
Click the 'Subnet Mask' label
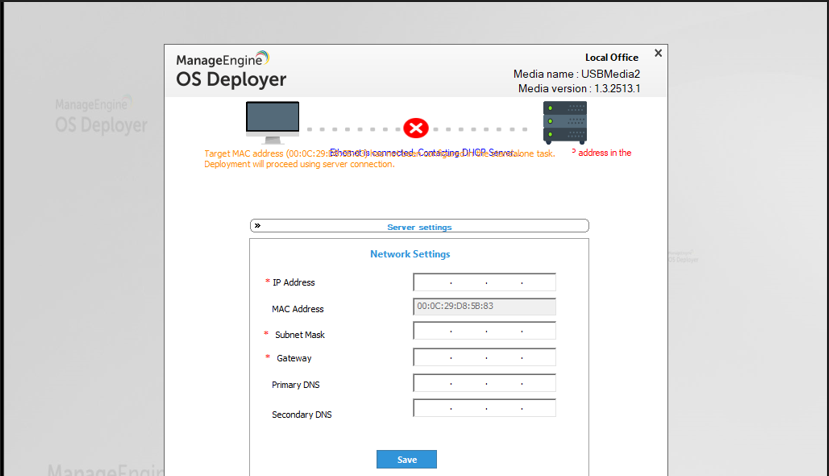300,335
